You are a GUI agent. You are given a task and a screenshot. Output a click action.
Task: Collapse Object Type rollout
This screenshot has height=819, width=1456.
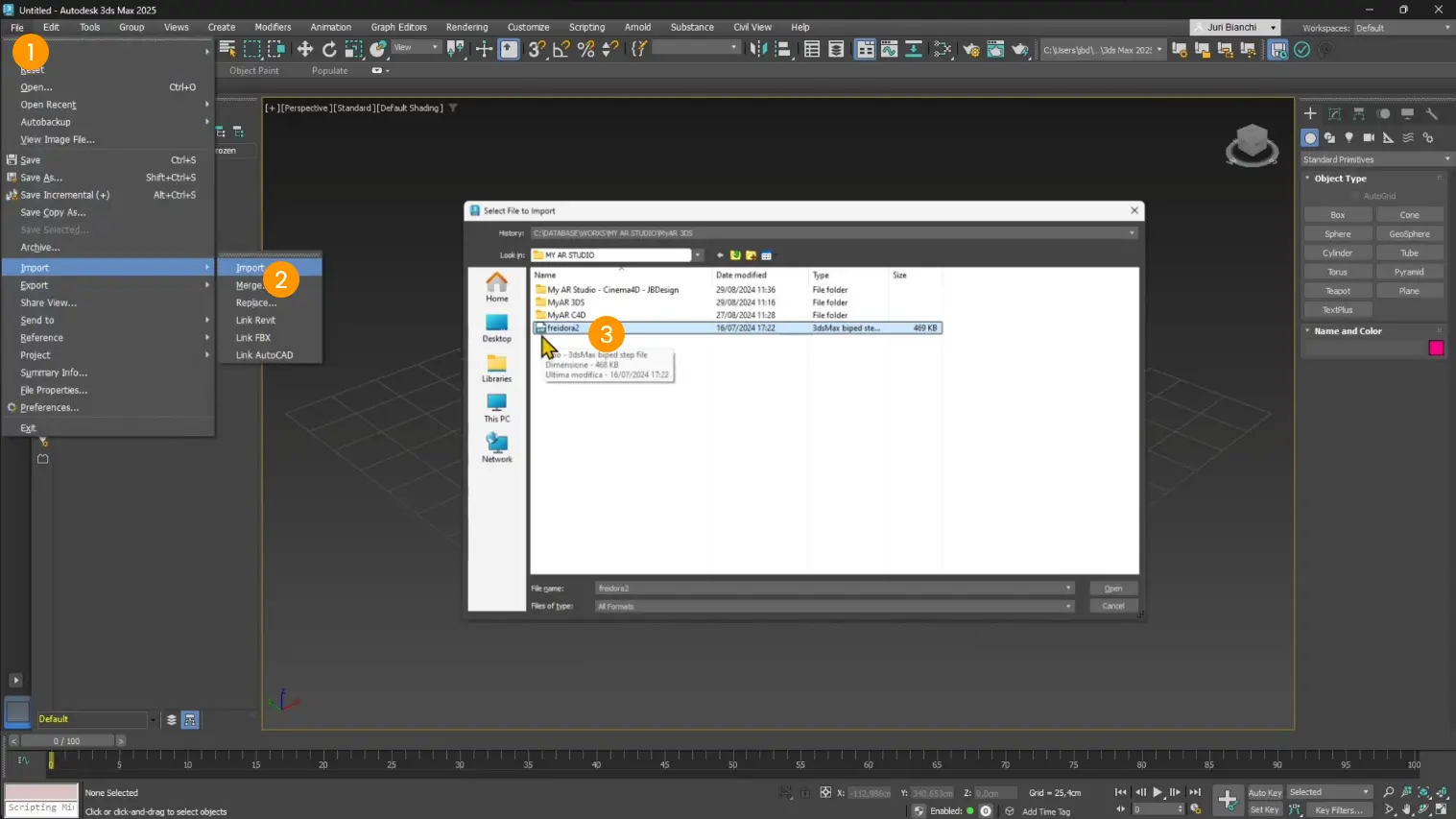click(1340, 179)
